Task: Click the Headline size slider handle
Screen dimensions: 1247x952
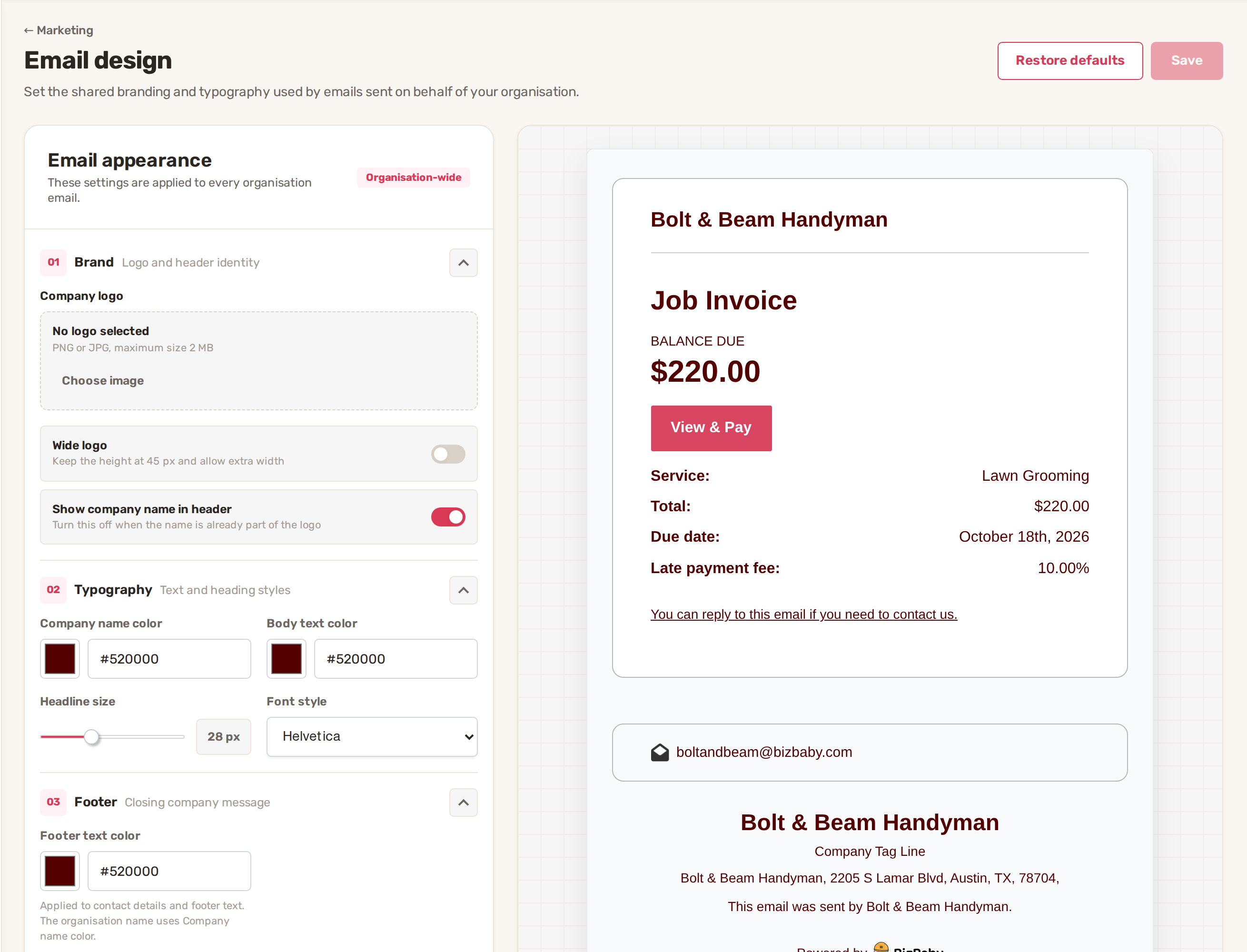Action: click(91, 737)
